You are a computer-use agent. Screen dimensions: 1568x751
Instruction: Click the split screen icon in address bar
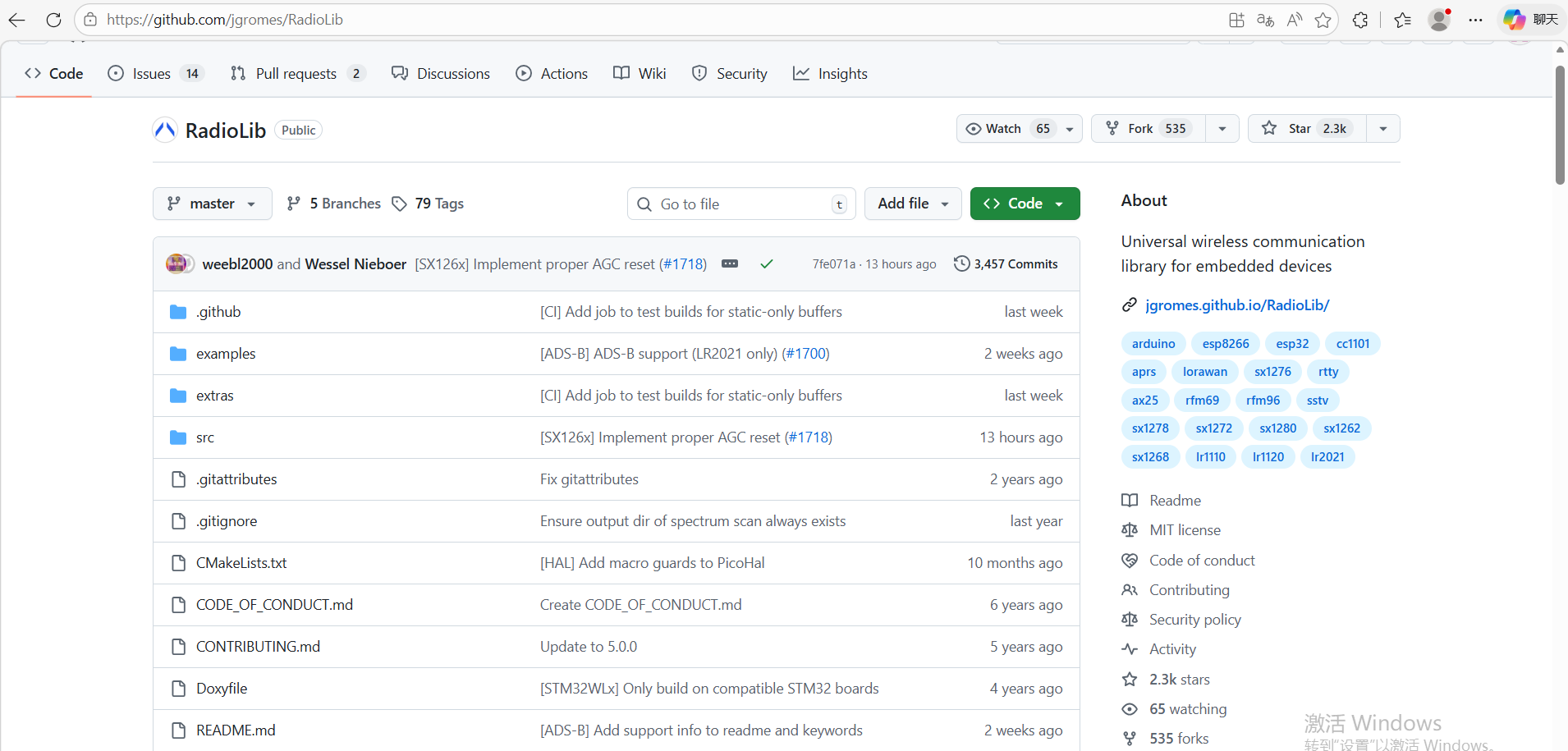click(x=1236, y=20)
